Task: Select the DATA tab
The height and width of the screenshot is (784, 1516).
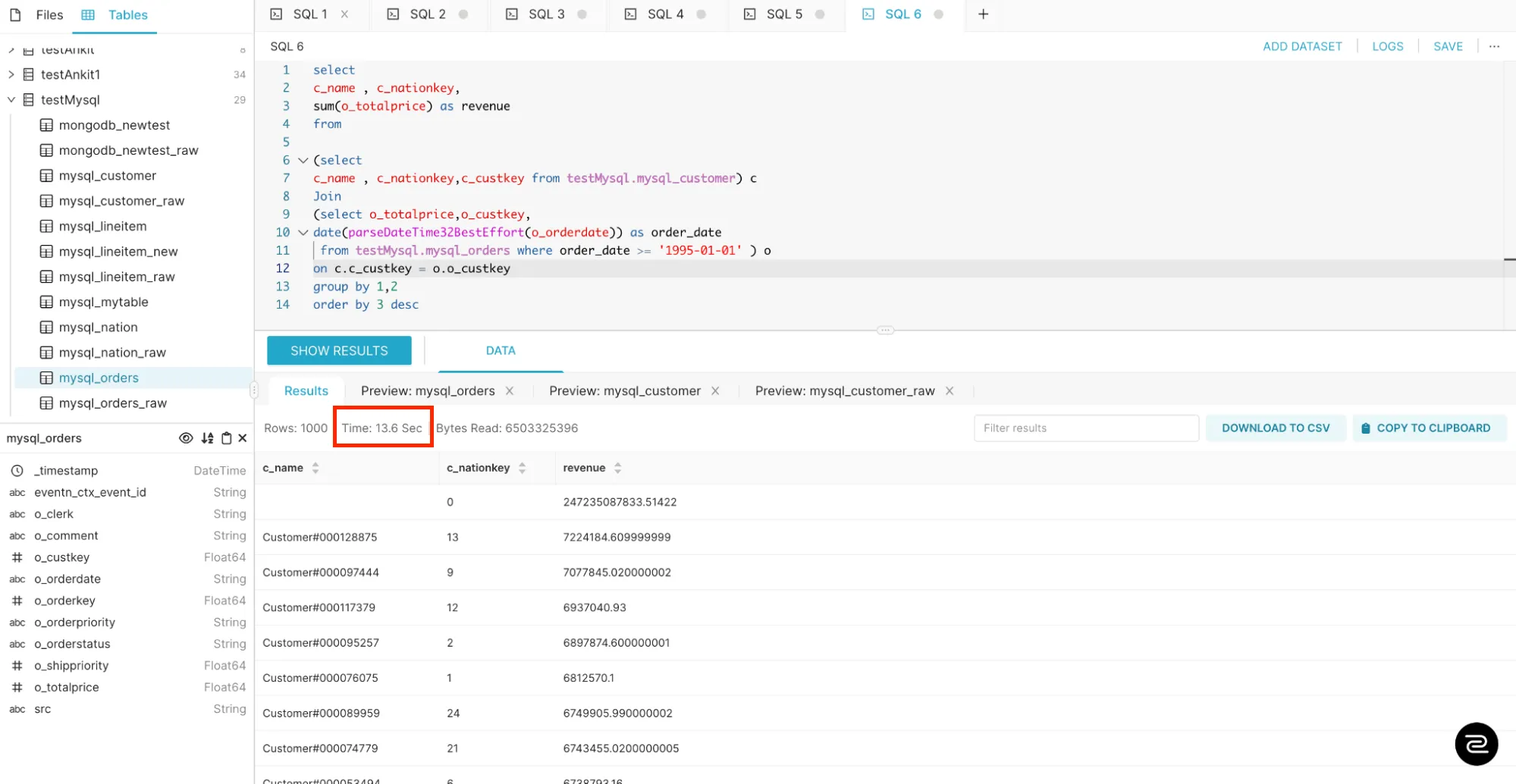Action: [x=501, y=351]
